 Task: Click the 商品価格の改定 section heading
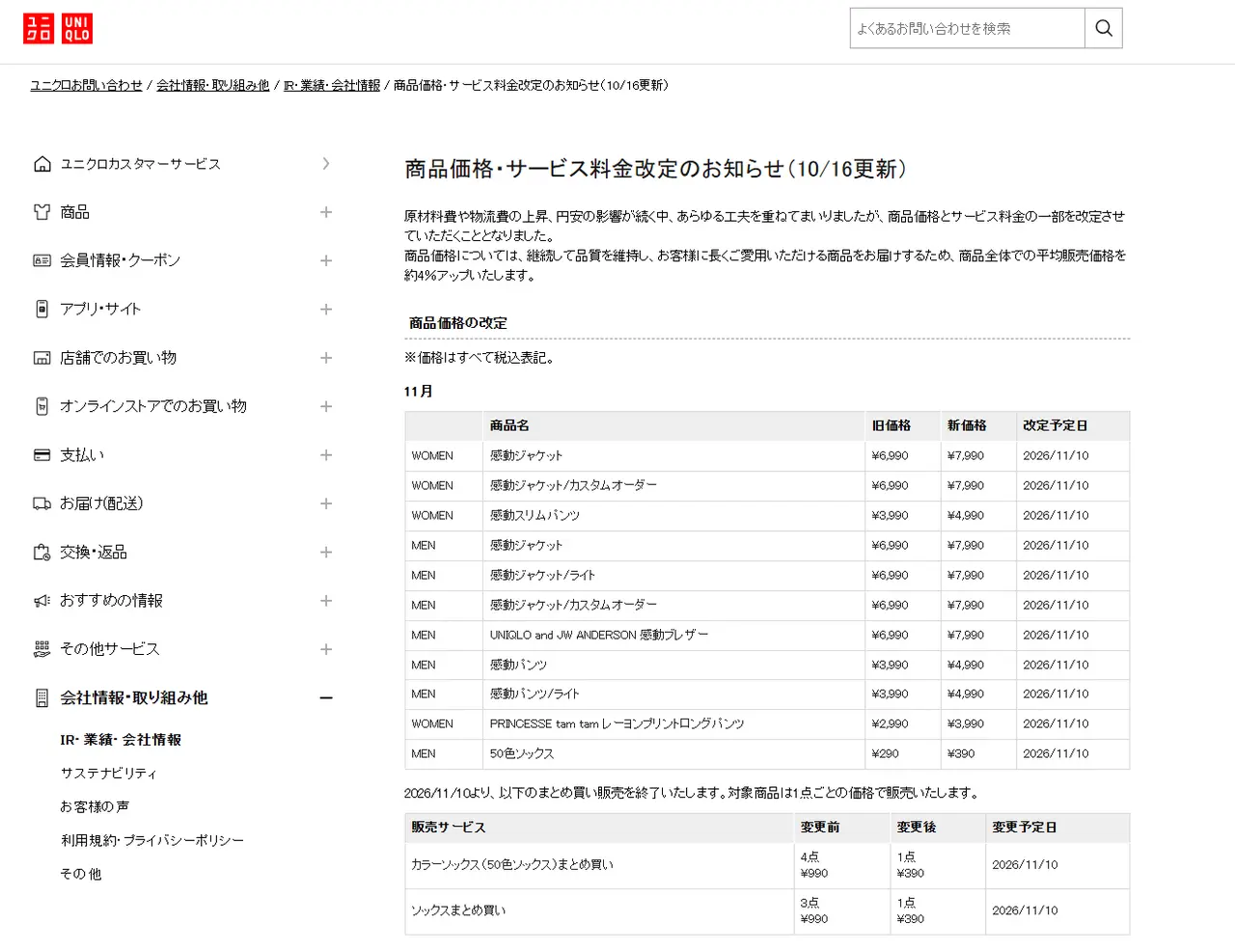tap(458, 323)
